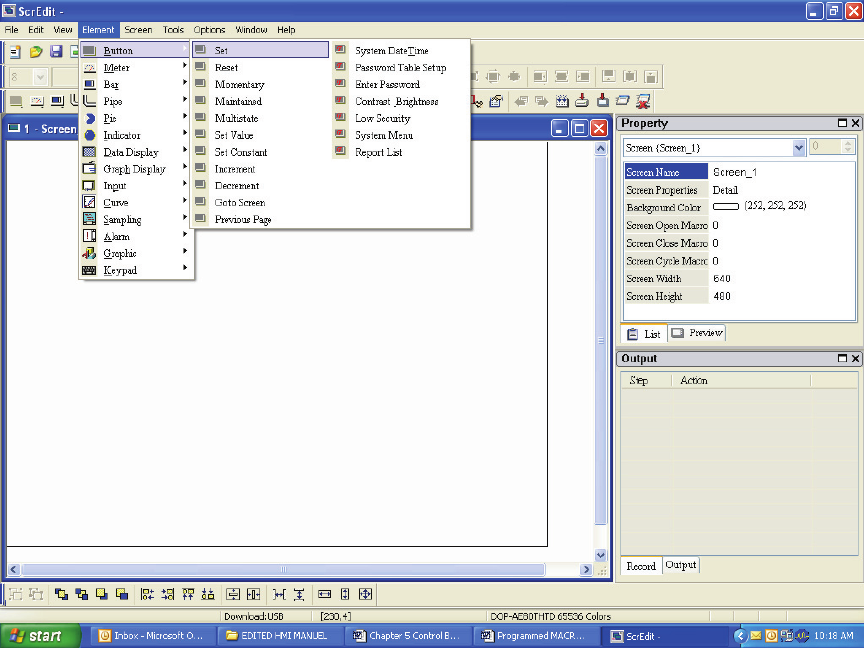The height and width of the screenshot is (648, 864).
Task: Click the New file toolbar icon
Action: tap(15, 51)
